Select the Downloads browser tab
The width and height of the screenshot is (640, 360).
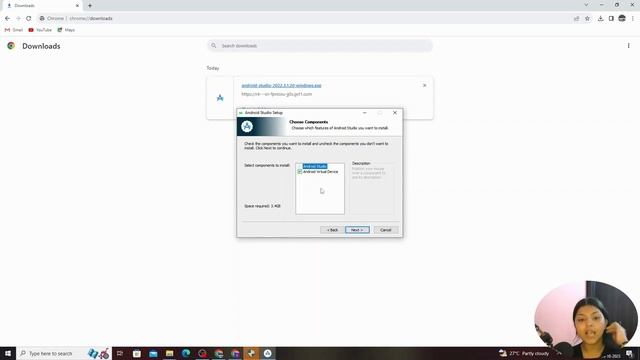click(41, 6)
